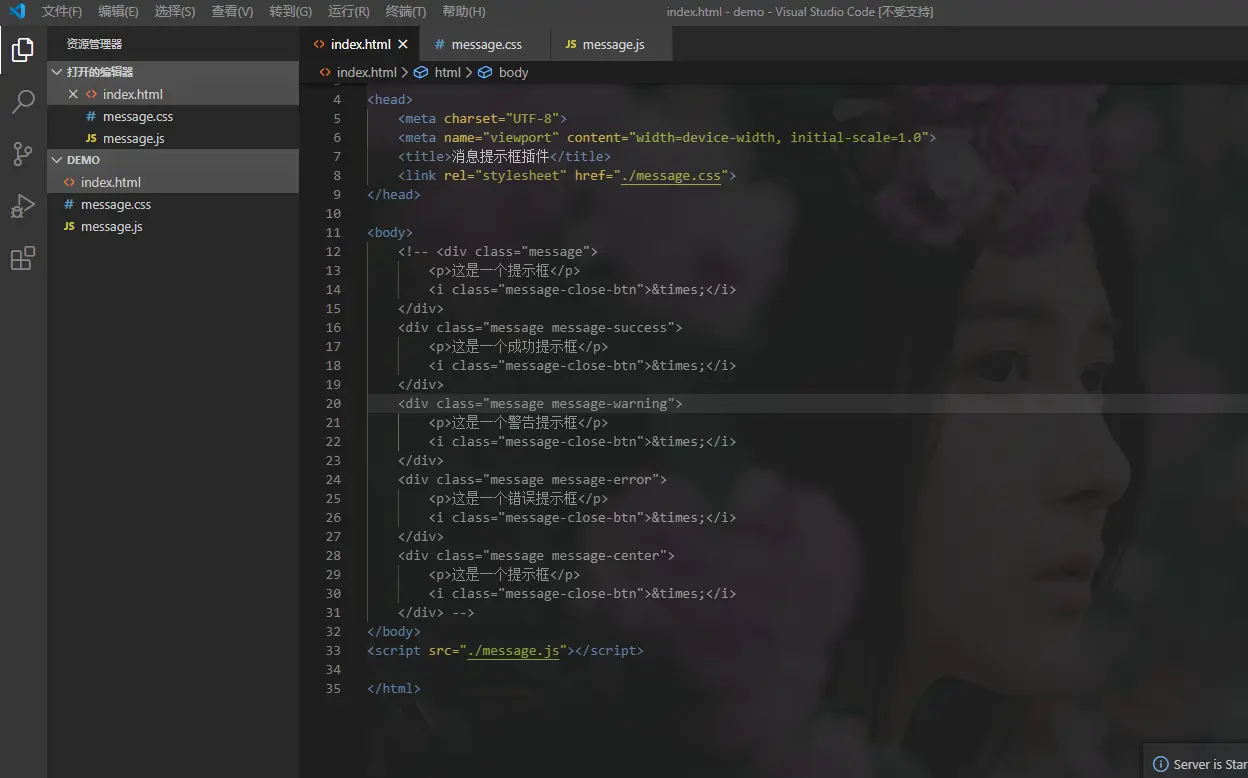The image size is (1248, 778).
Task: Click the message-center div line
Action: [x=536, y=555]
